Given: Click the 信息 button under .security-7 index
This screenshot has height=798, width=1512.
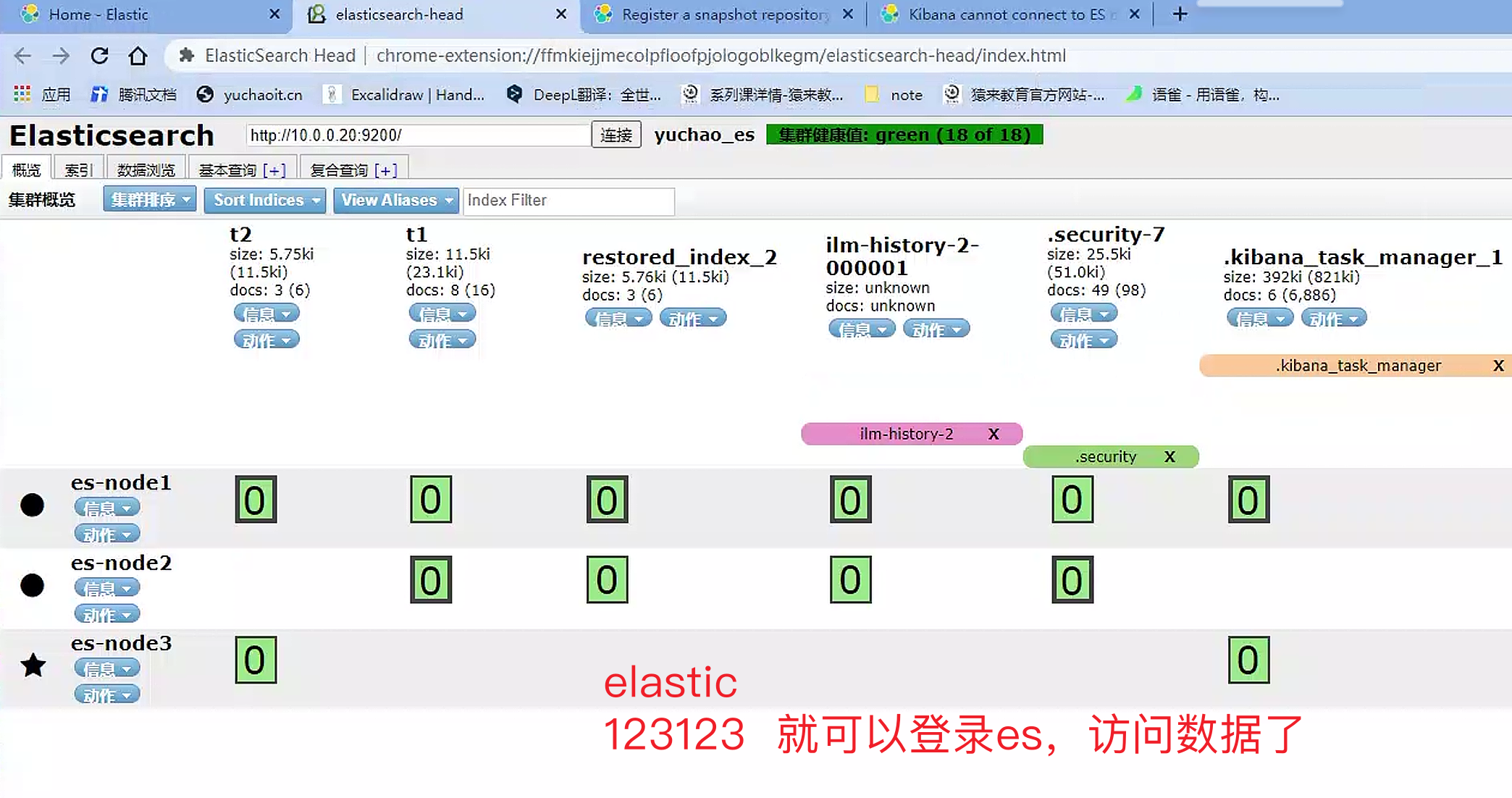Looking at the screenshot, I should [1083, 313].
